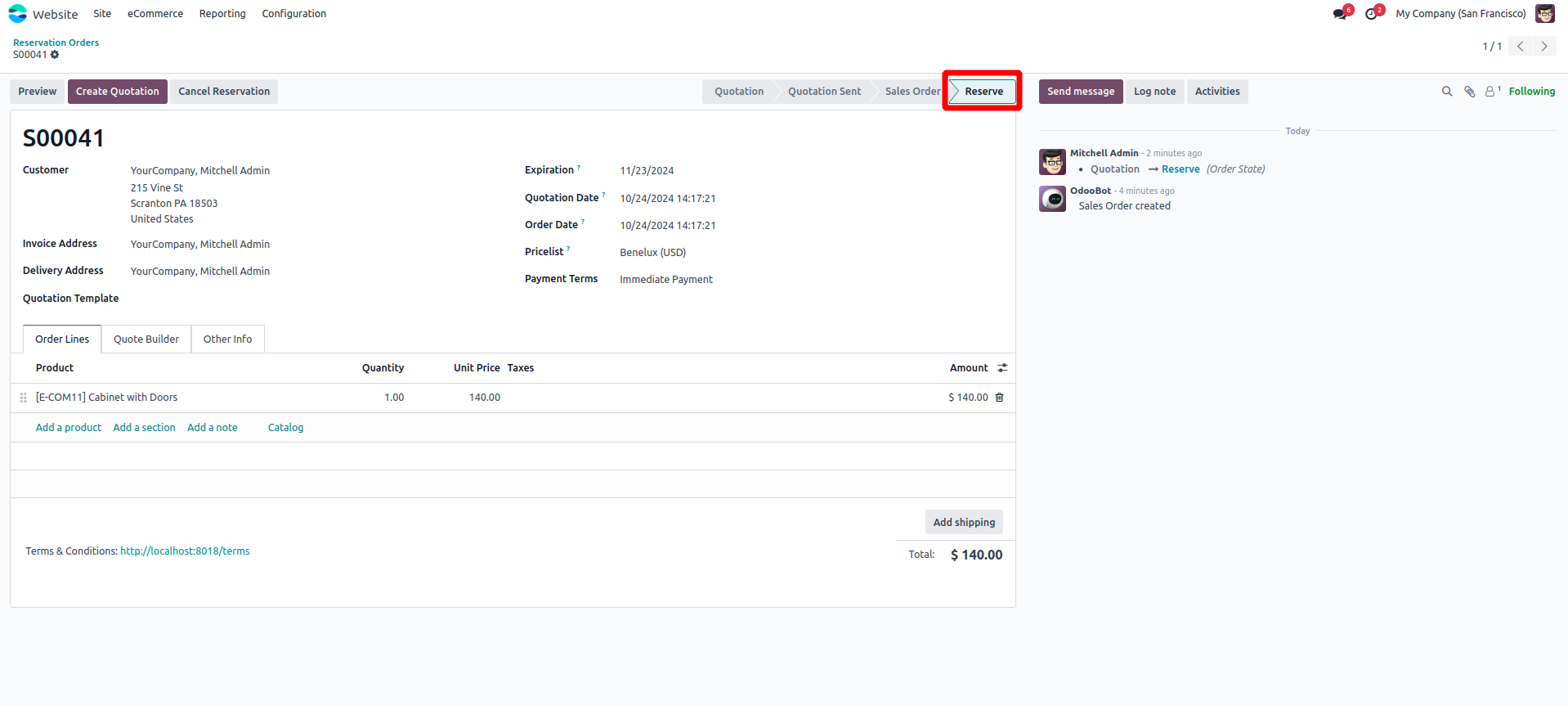Screen dimensions: 1568x706
Task: Open the Site menu
Action: pos(102,14)
